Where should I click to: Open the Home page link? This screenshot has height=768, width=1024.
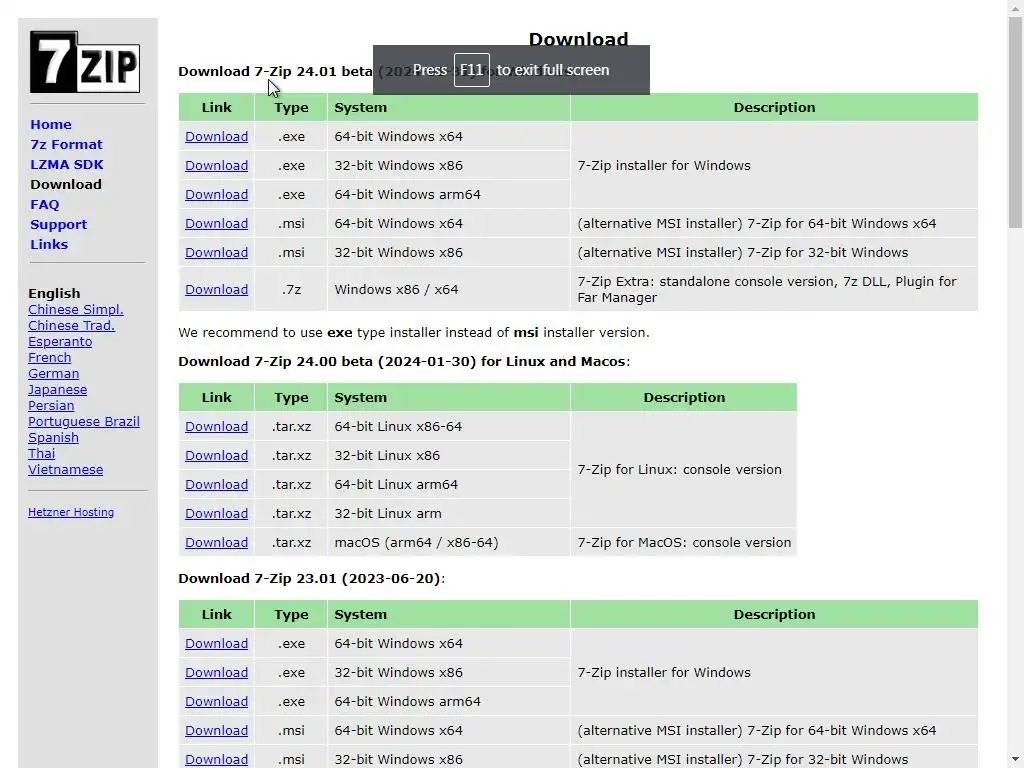point(51,124)
